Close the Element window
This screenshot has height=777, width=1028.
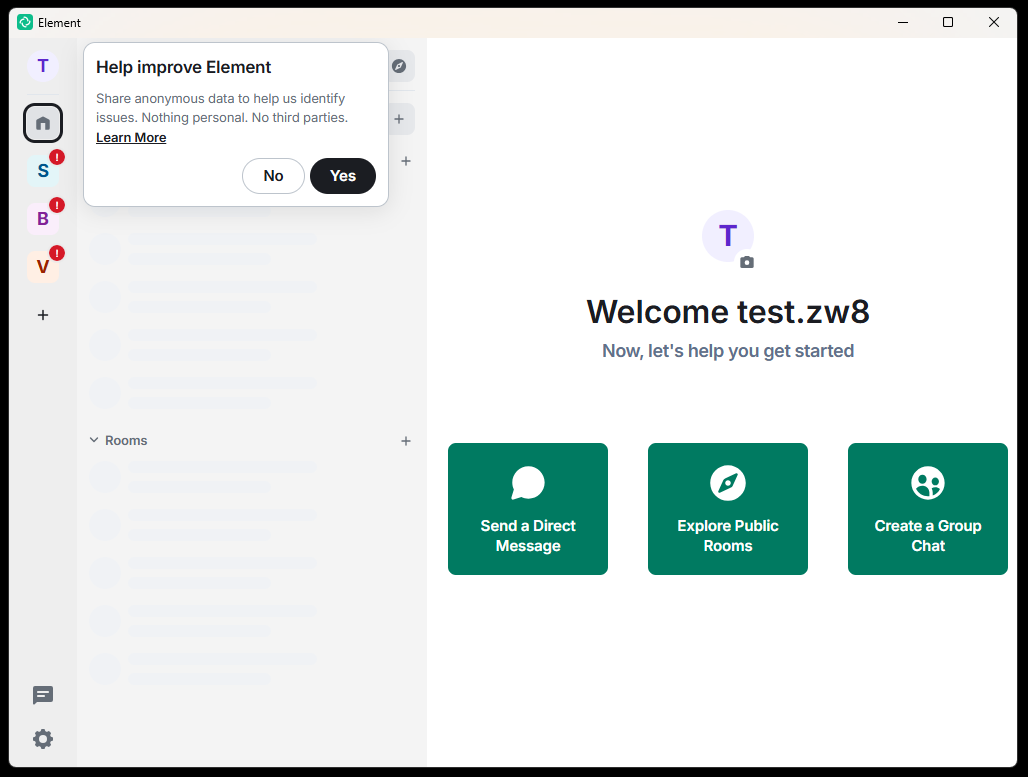(994, 22)
